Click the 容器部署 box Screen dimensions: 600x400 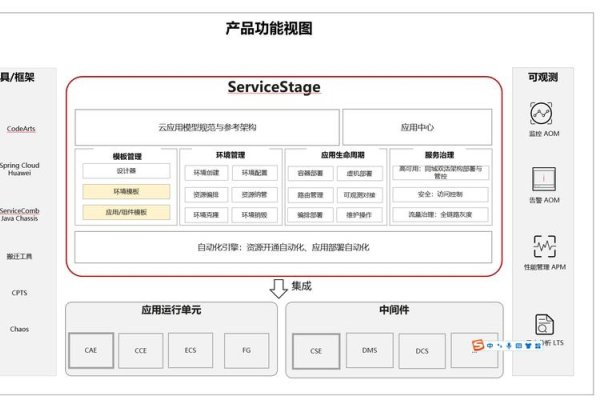[310, 173]
